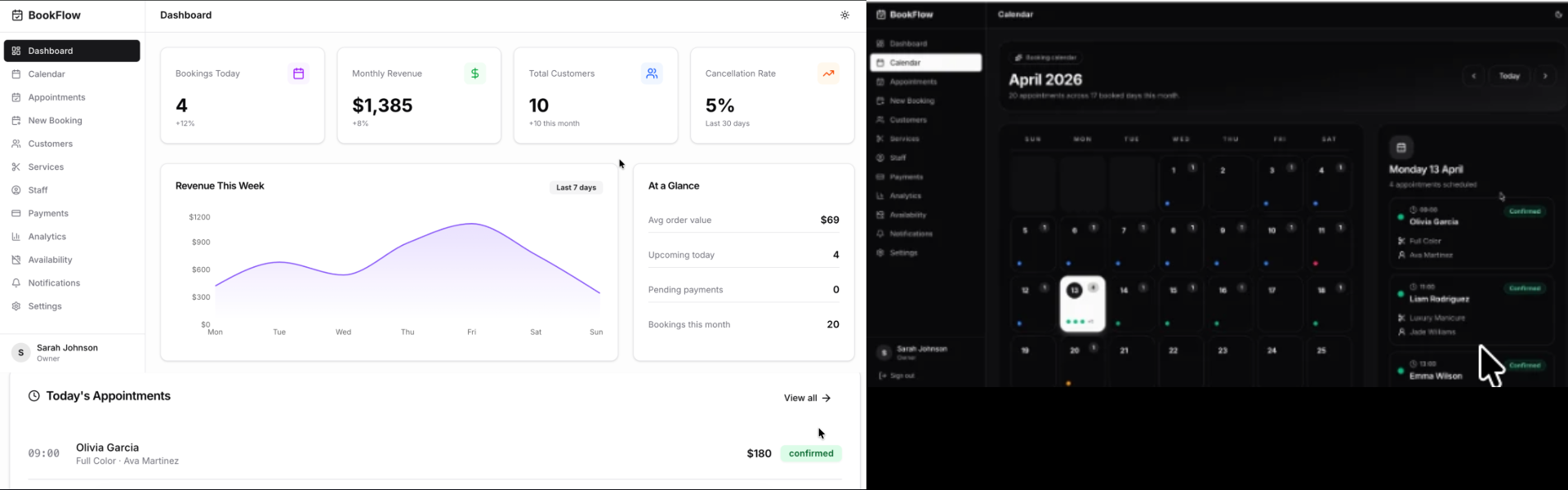Screen dimensions: 1568x490
Task: Open Availability in dark window sidebar
Action: pos(926,215)
